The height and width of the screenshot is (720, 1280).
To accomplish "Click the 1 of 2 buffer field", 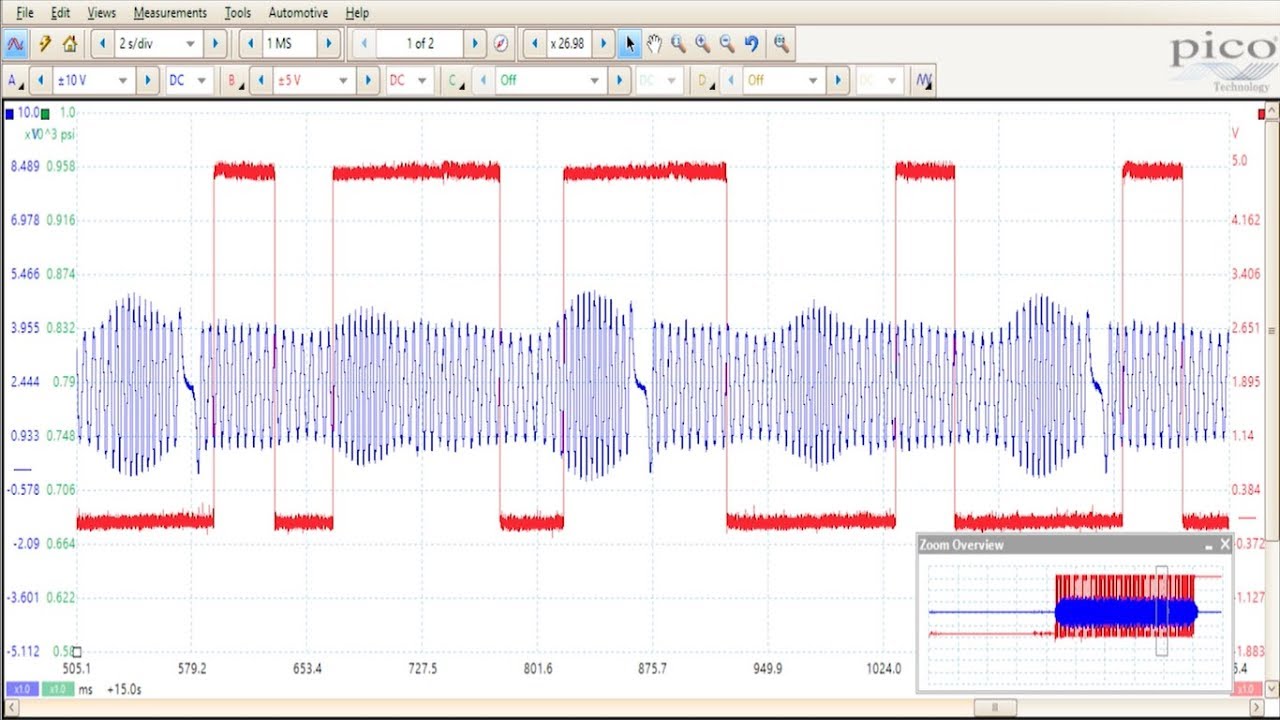I will click(x=420, y=44).
